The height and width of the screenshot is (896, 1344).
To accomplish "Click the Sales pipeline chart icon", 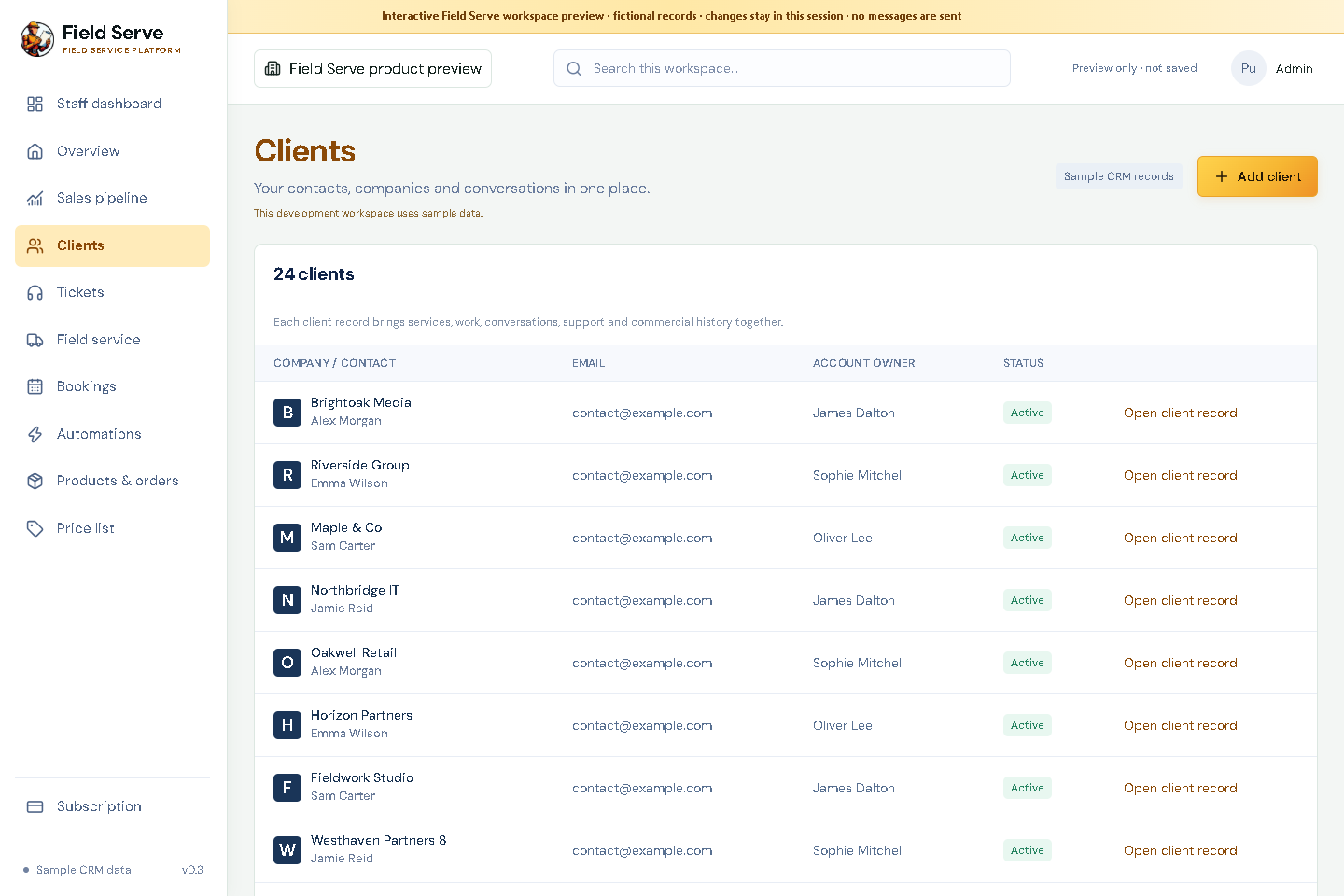I will coord(35,198).
